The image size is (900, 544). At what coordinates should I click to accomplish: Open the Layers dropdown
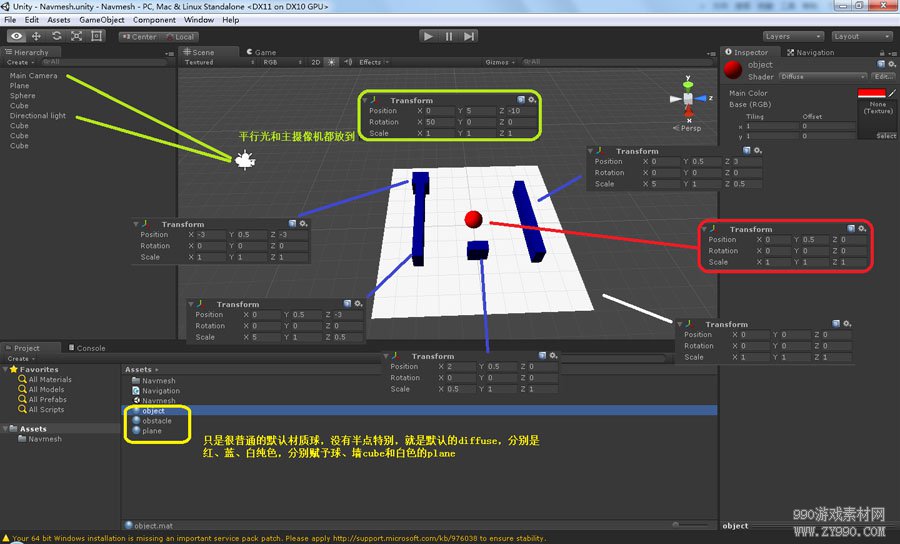793,36
